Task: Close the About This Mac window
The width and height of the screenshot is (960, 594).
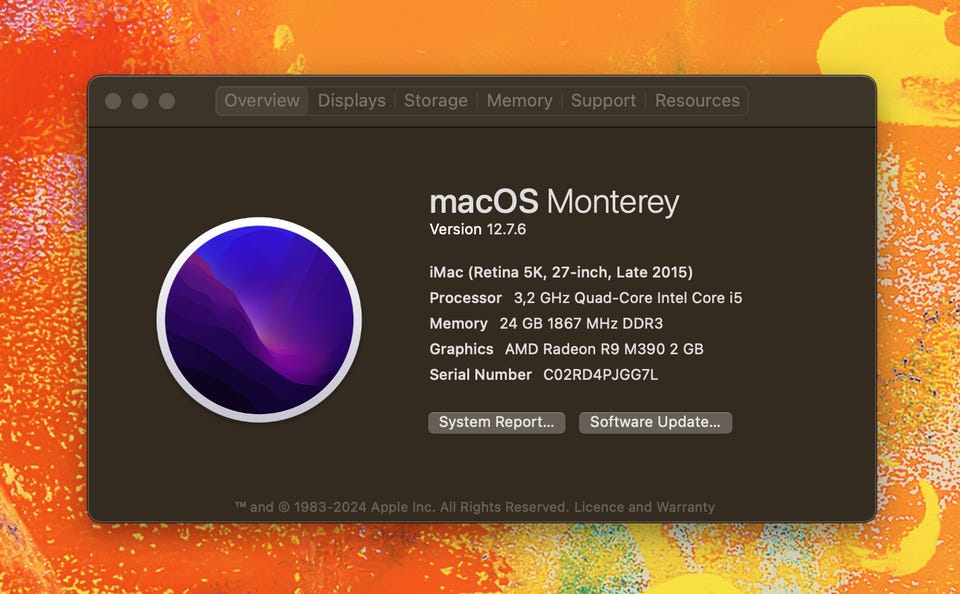Action: coord(113,101)
